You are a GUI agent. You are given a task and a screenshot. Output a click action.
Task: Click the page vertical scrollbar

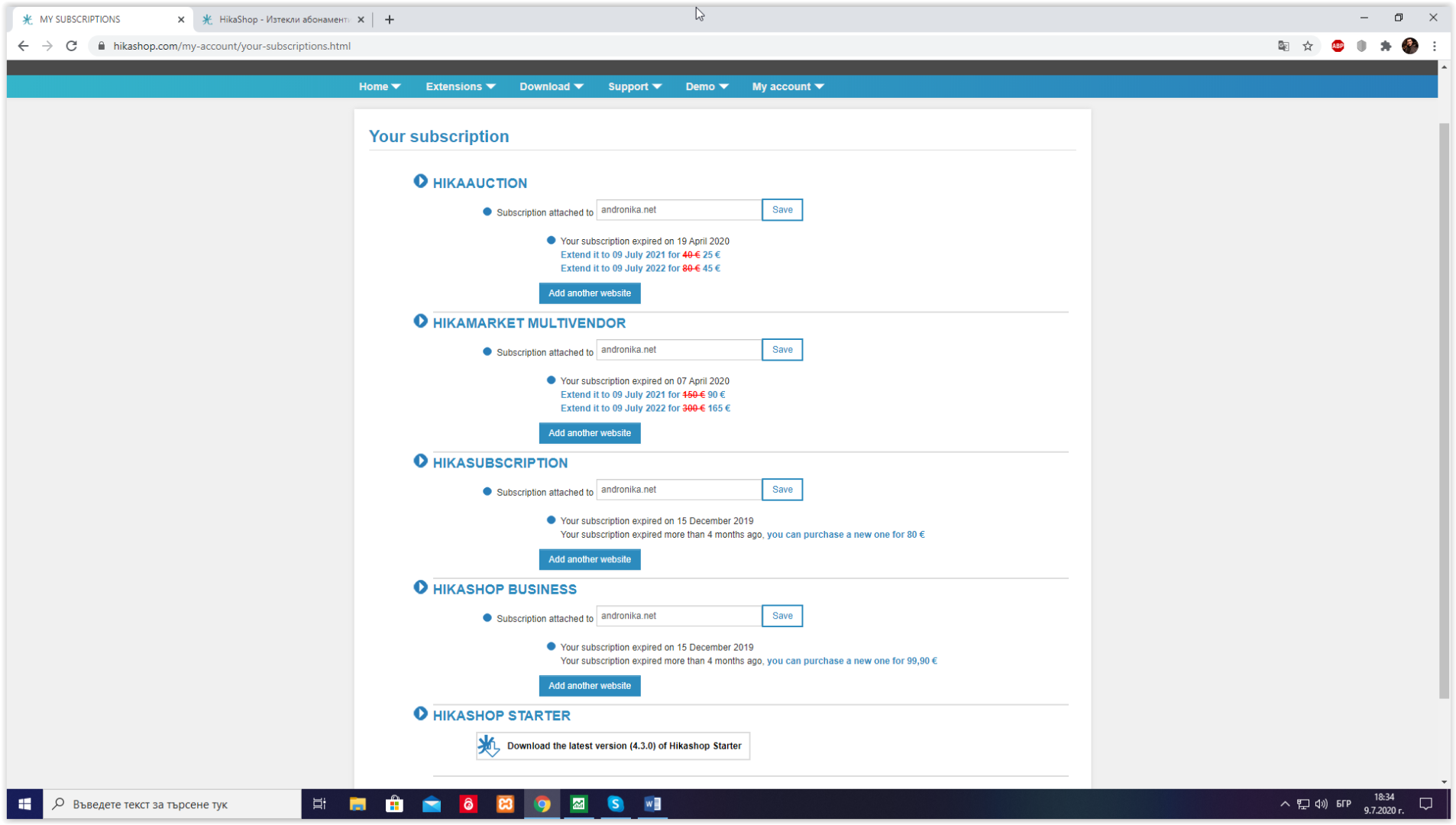click(x=1444, y=411)
